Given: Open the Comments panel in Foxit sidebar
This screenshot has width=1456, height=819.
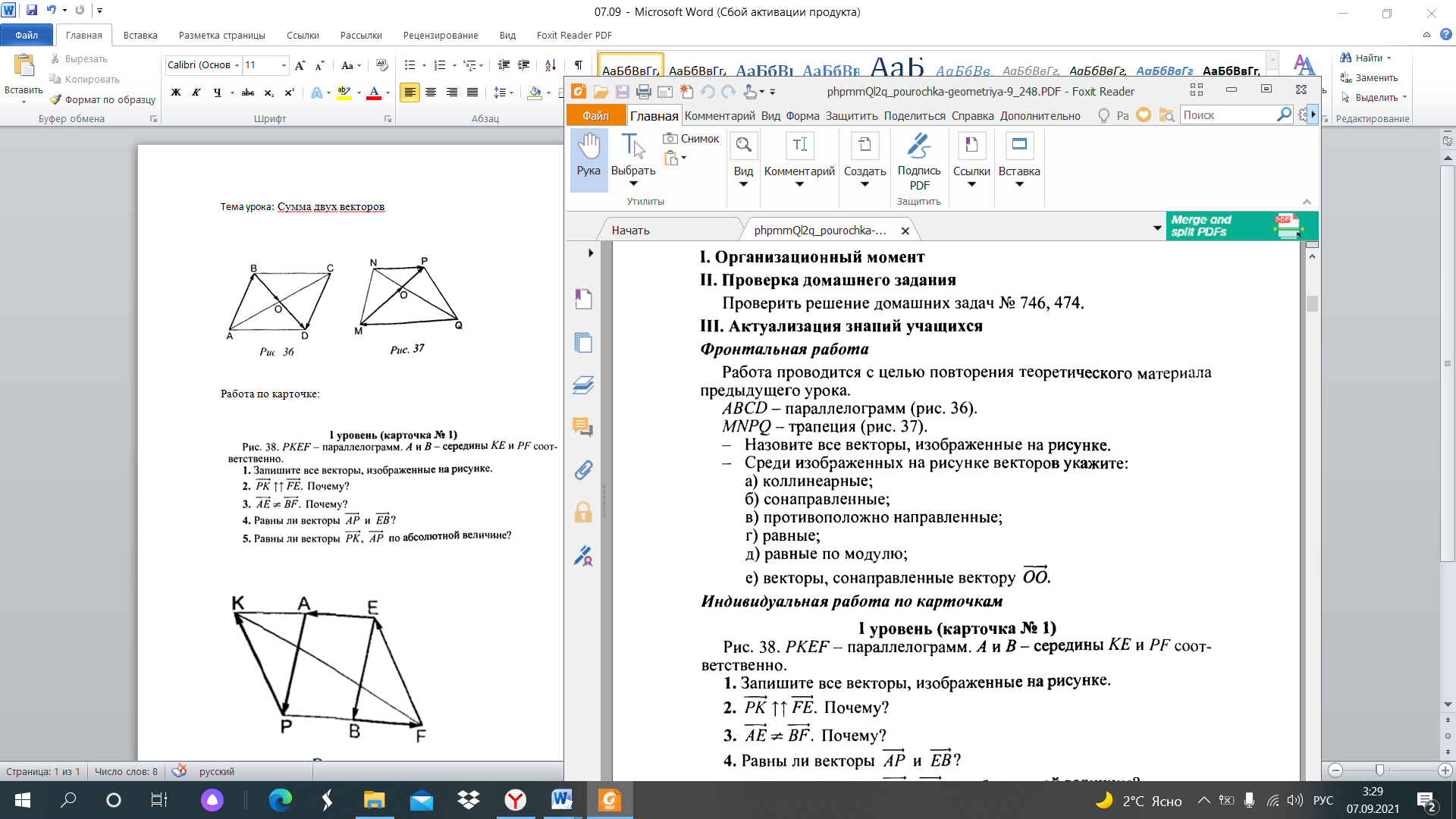Looking at the screenshot, I should [583, 427].
